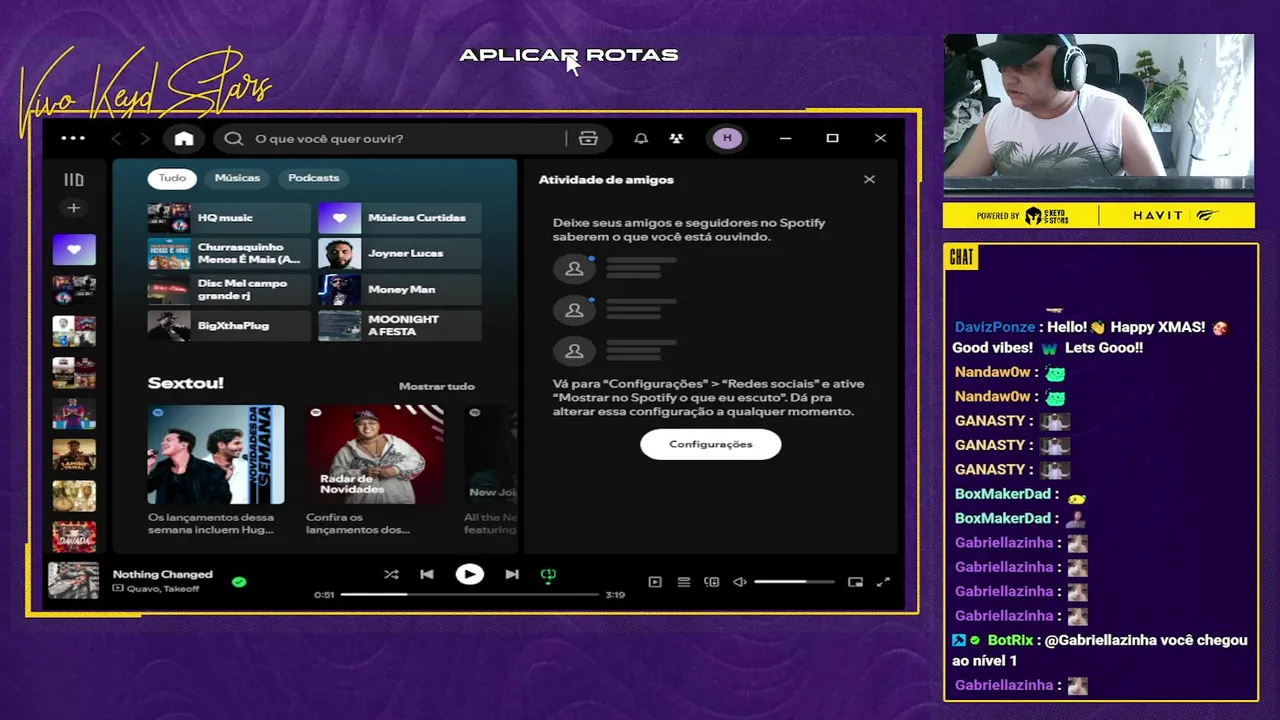The width and height of the screenshot is (1280, 720).
Task: Open the Spotify Home page
Action: tap(184, 138)
